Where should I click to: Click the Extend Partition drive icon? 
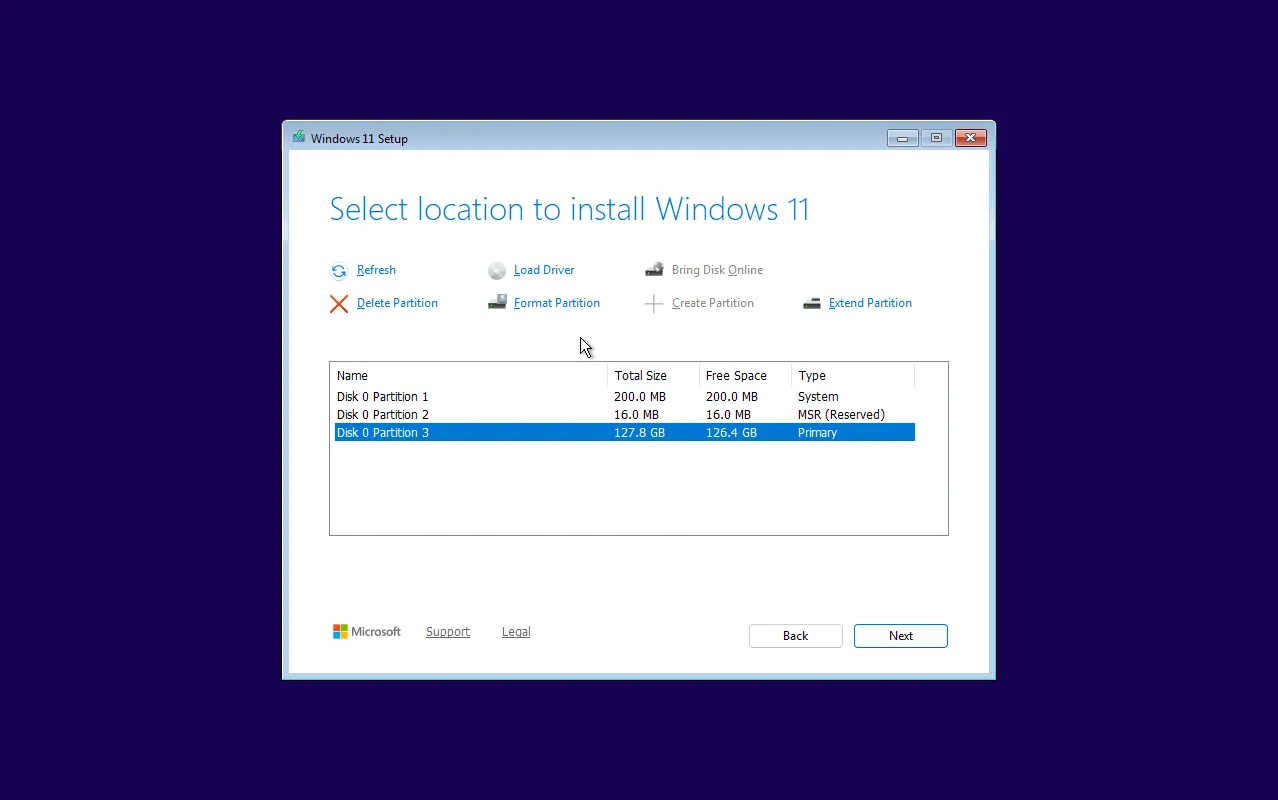[812, 302]
